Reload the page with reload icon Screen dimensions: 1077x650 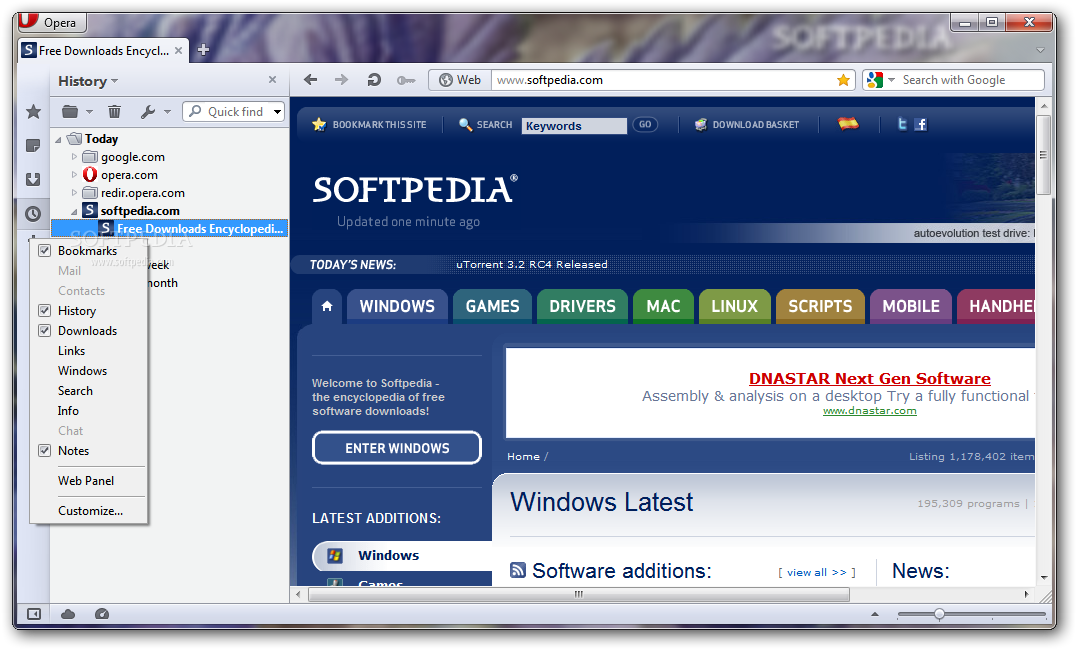coord(374,80)
